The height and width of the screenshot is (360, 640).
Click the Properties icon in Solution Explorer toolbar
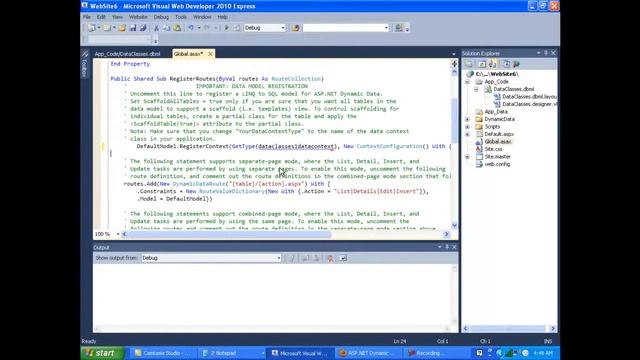pyautogui.click(x=469, y=64)
